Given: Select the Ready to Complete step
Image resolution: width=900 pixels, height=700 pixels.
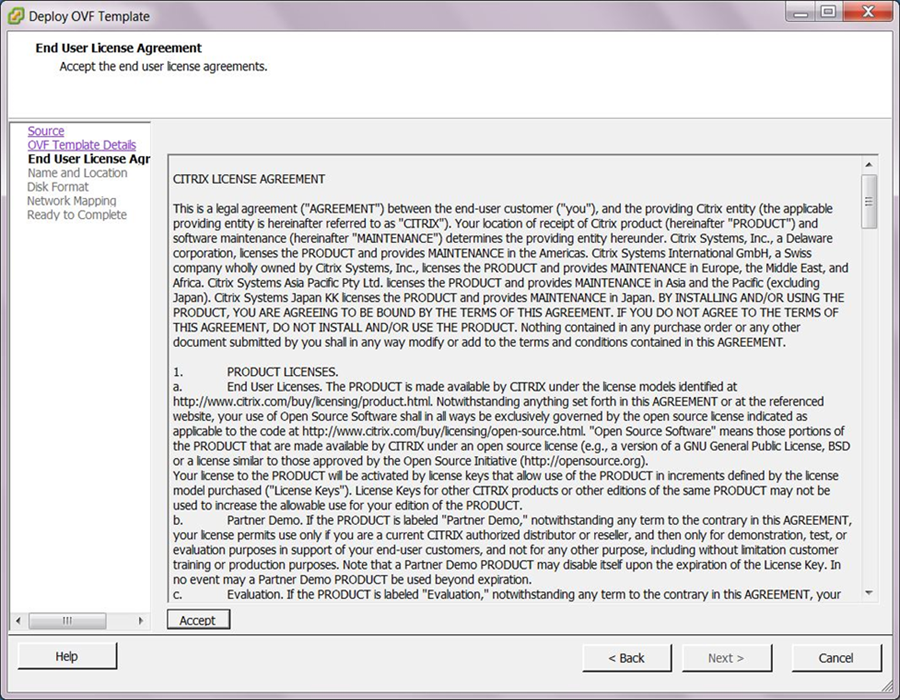Looking at the screenshot, I should (77, 215).
